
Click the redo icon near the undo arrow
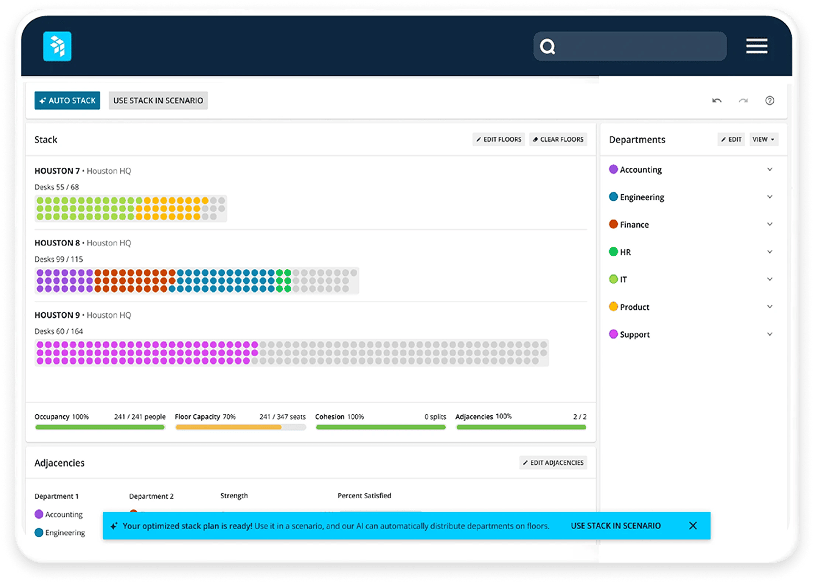point(742,100)
